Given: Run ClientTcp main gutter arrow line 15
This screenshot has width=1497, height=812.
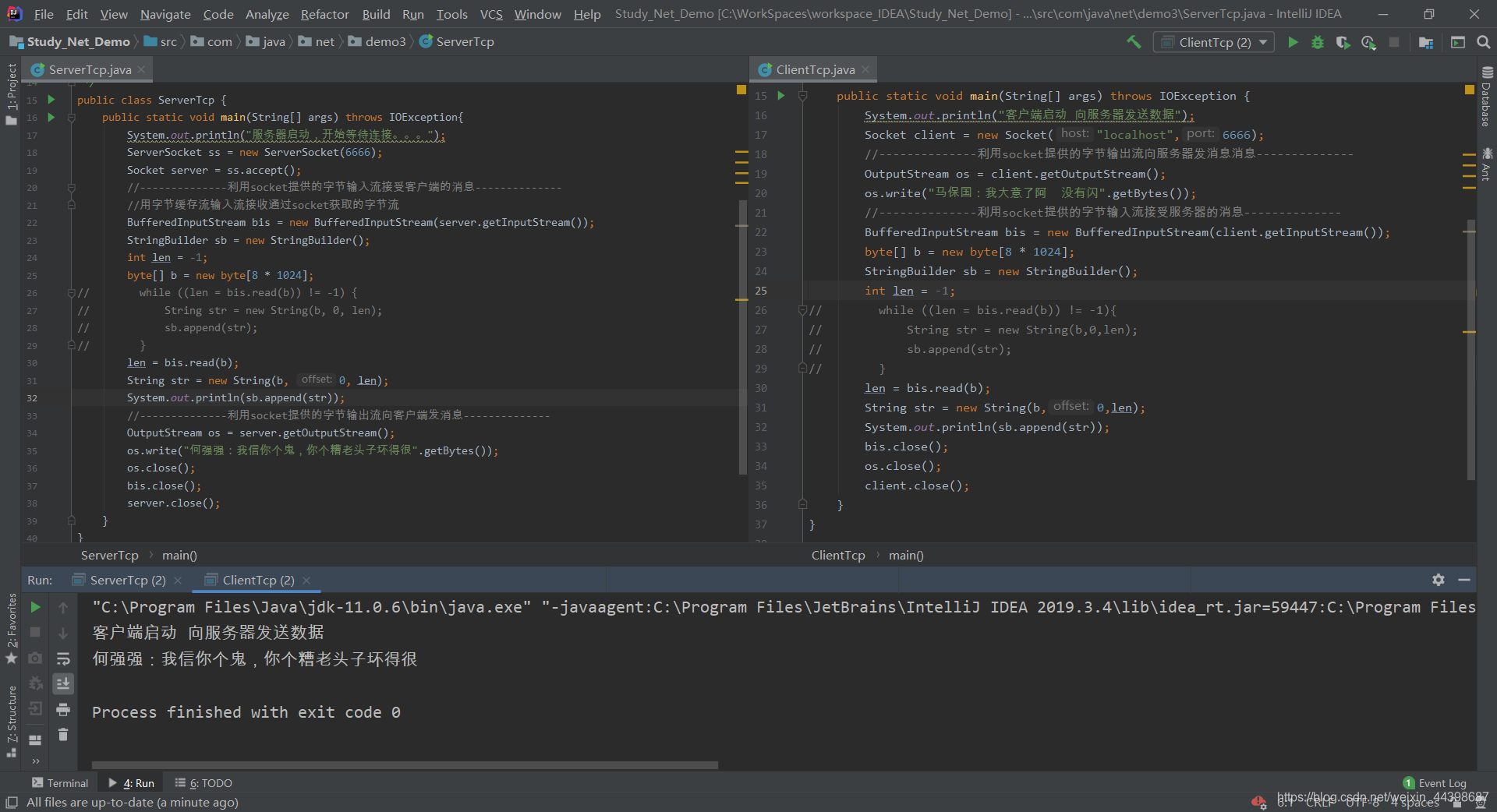Looking at the screenshot, I should click(x=781, y=95).
